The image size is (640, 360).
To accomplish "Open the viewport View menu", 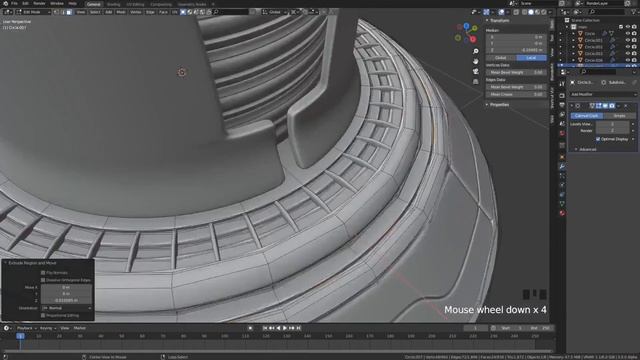I will [x=81, y=12].
